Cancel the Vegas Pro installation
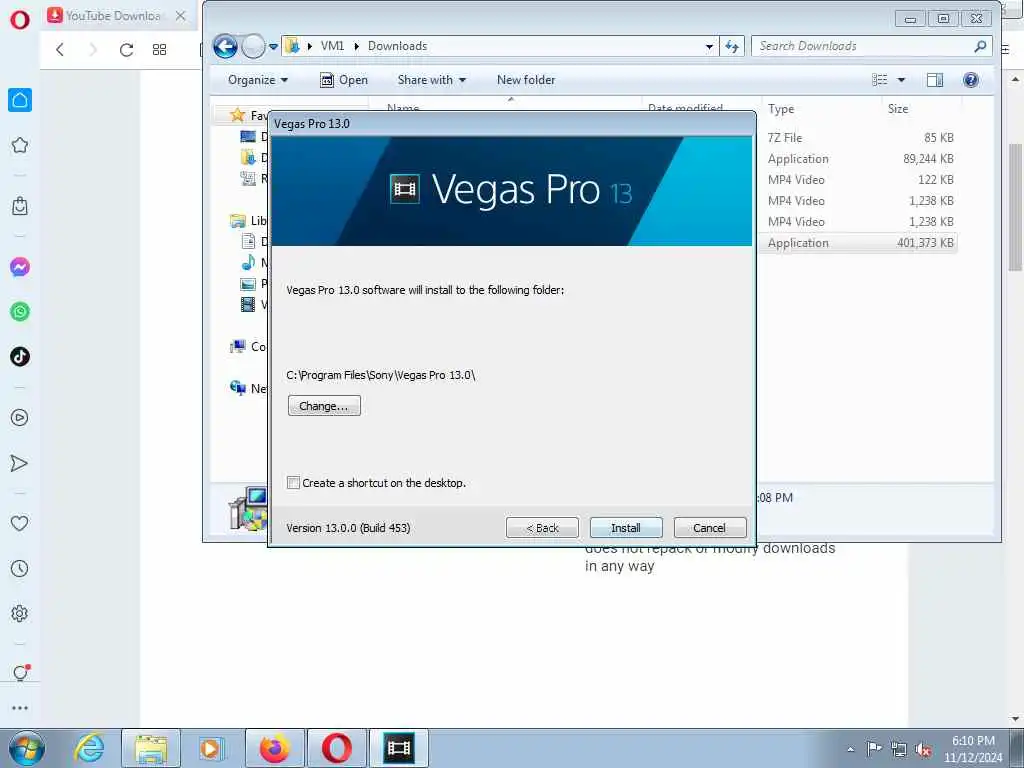Image resolution: width=1024 pixels, height=768 pixels. (x=709, y=528)
